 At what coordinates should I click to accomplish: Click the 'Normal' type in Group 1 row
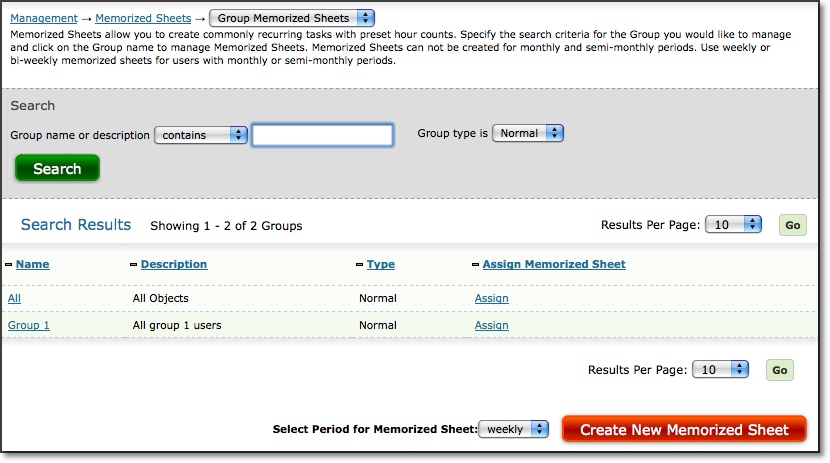tap(377, 325)
